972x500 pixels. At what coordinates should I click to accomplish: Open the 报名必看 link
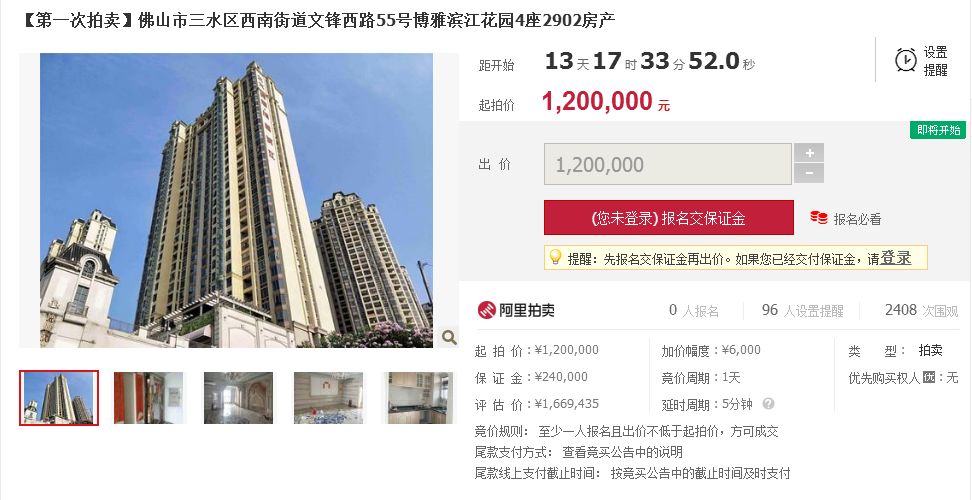click(857, 219)
